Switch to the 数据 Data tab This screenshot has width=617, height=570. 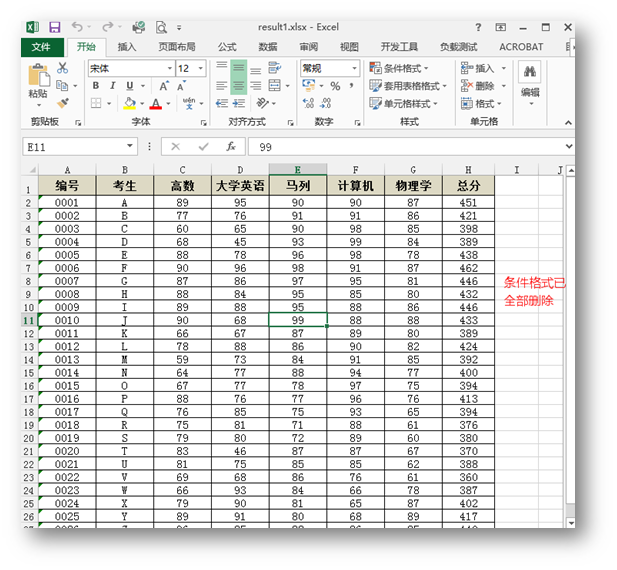[268, 47]
